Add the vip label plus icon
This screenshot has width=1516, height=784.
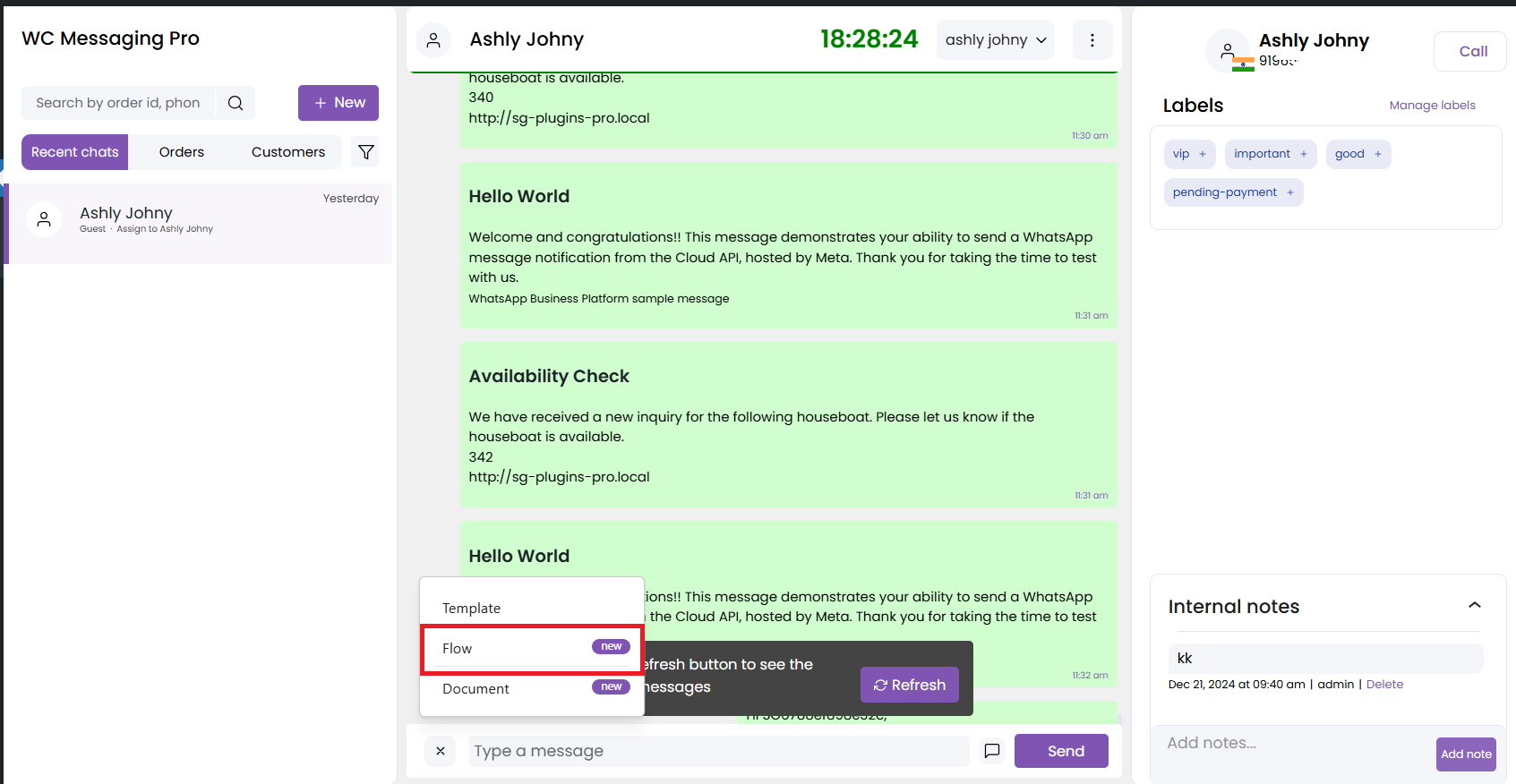pos(1203,154)
